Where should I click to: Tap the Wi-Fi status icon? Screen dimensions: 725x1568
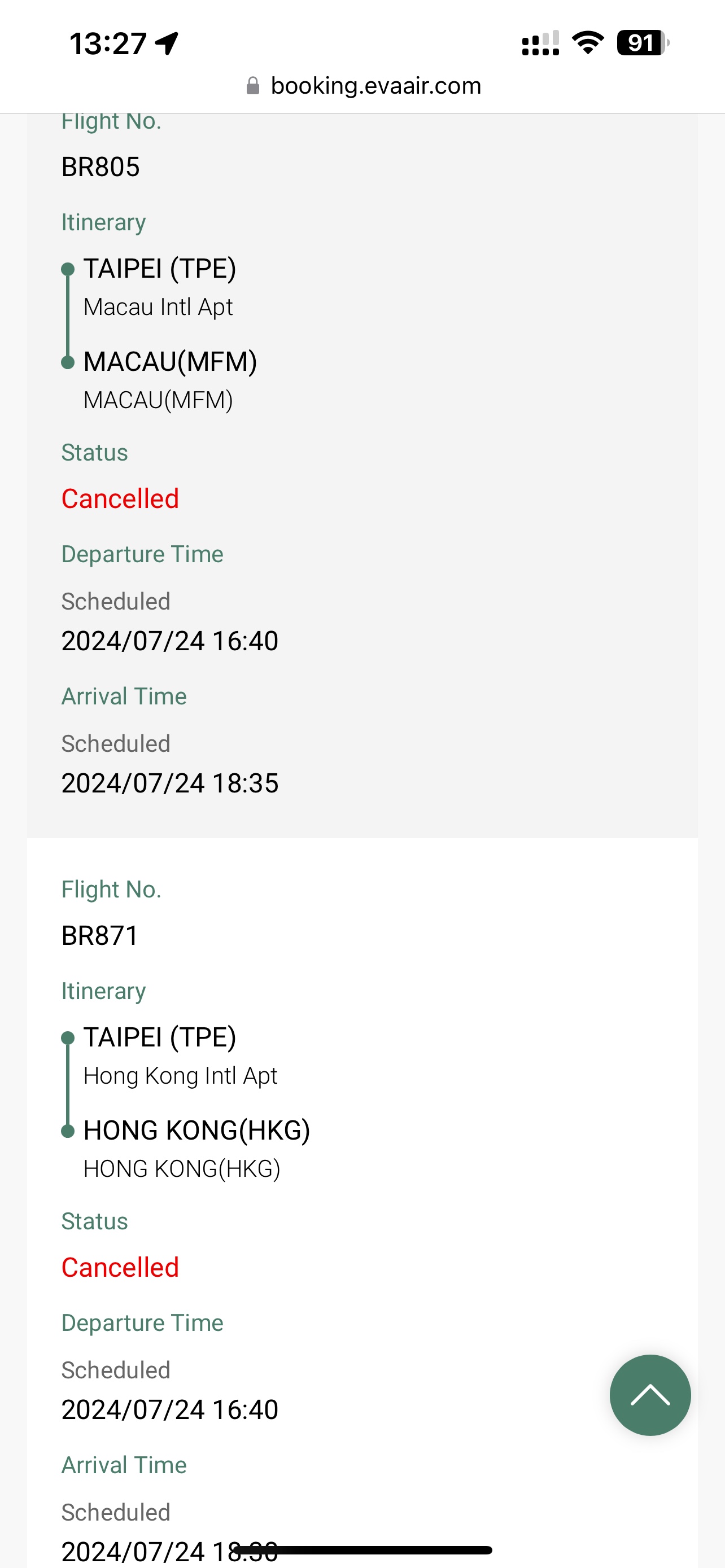point(587,42)
